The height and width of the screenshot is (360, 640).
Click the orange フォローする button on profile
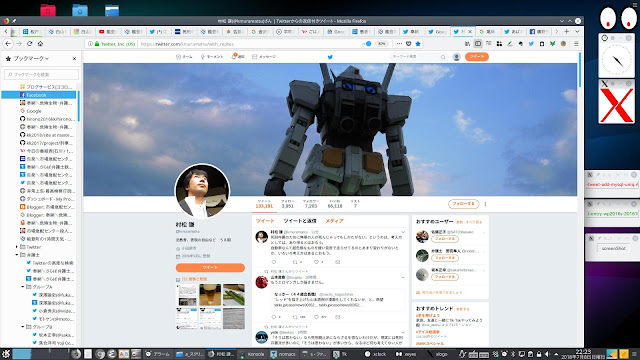click(x=463, y=204)
